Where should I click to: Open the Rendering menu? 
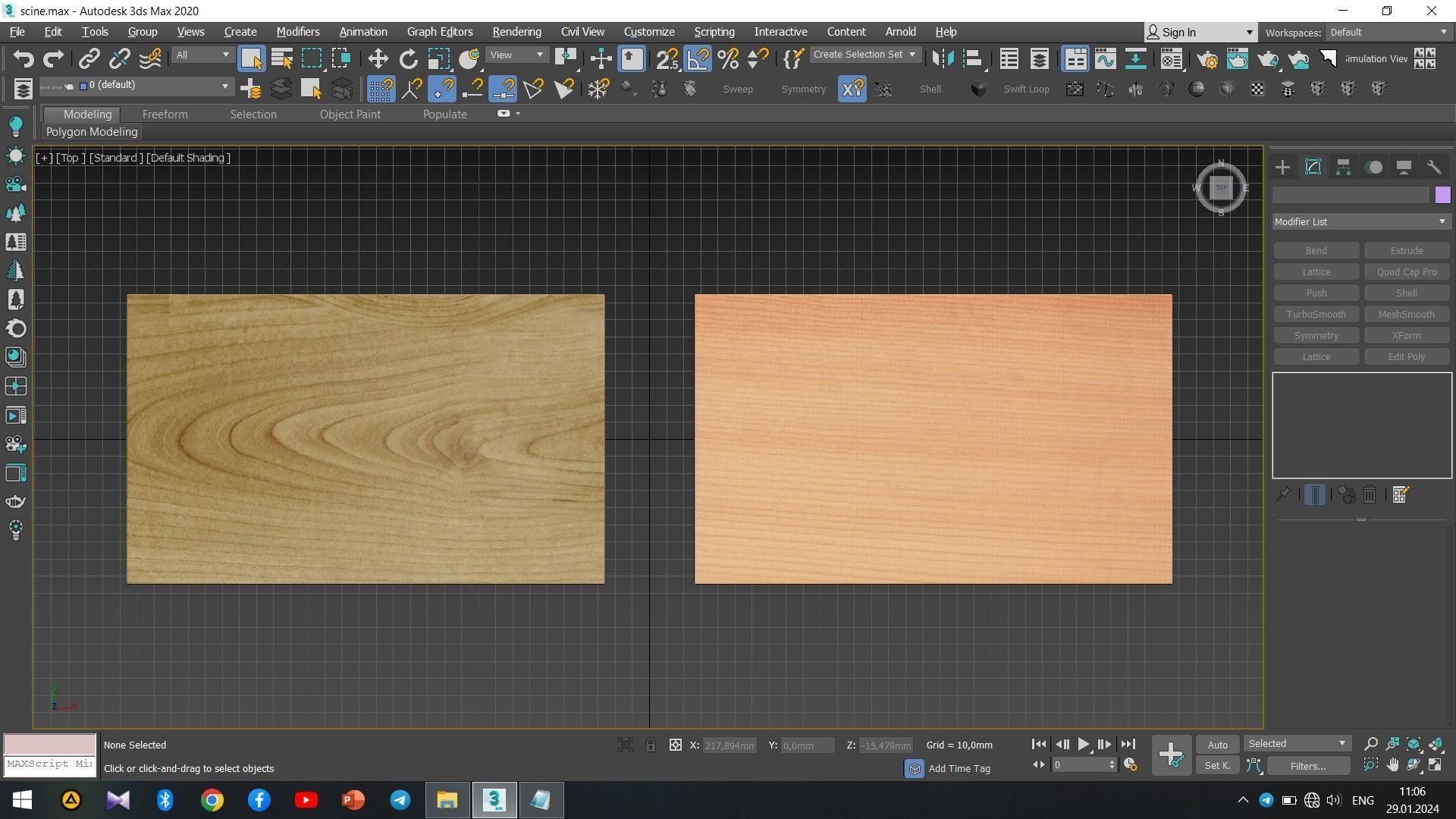516,32
